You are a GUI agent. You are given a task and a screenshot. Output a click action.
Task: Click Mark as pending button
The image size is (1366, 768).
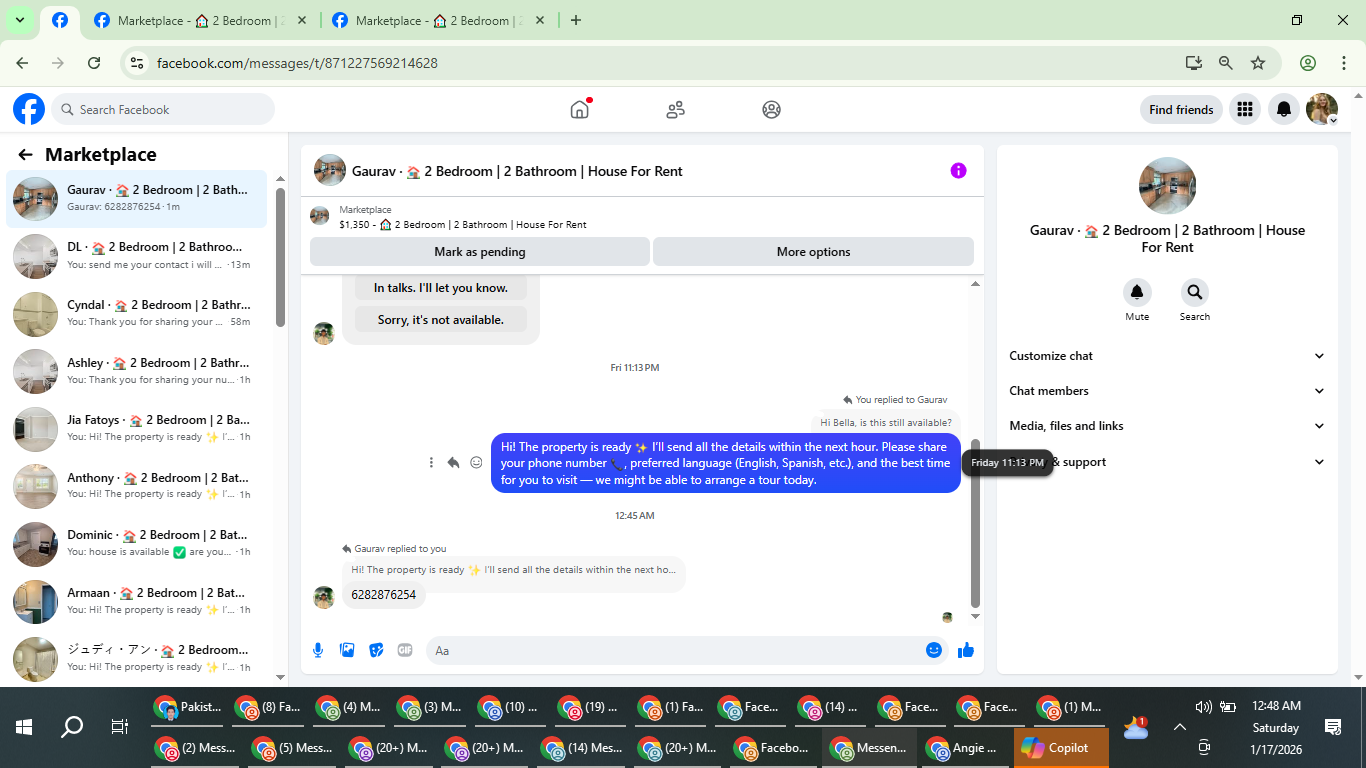coord(480,252)
